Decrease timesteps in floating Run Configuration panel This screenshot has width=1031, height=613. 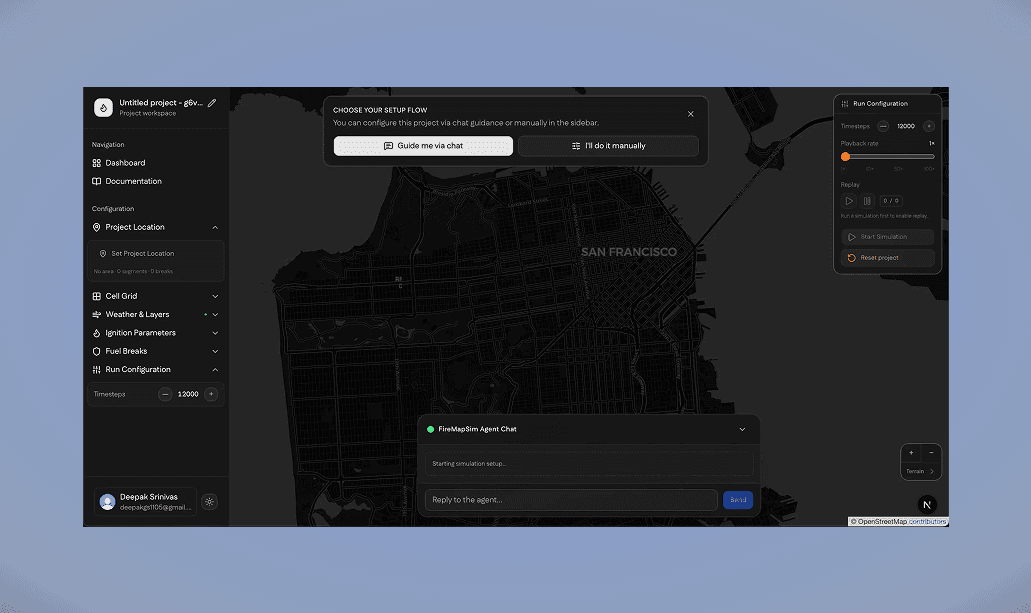tap(883, 126)
